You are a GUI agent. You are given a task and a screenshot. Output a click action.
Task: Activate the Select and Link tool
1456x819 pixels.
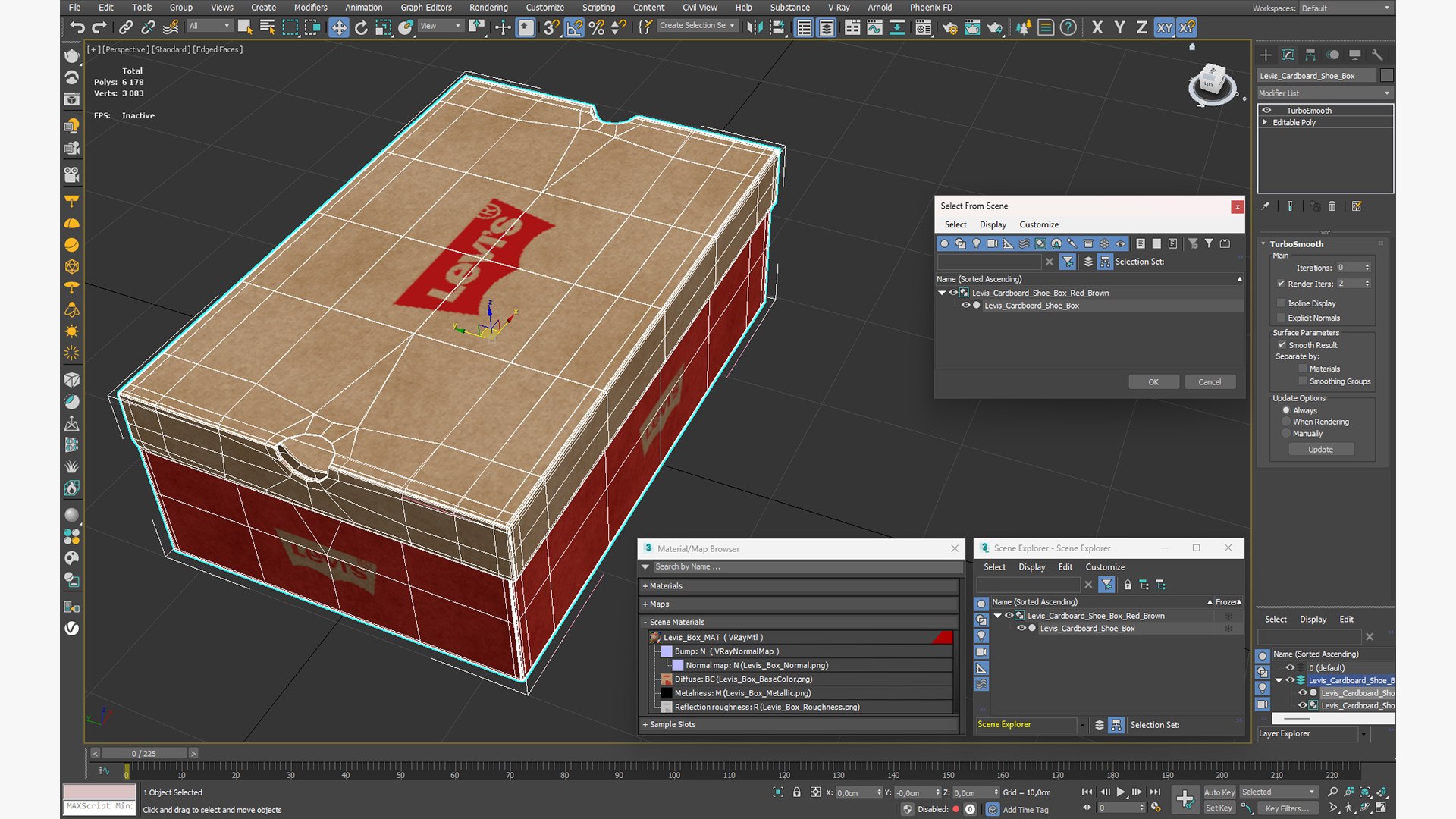126,28
